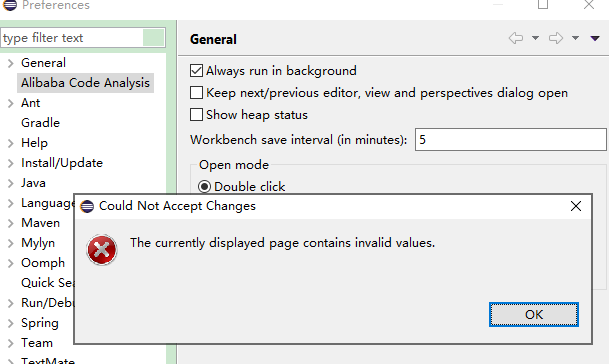Select Java in the preferences tree
This screenshot has height=364, width=609.
pos(33,183)
